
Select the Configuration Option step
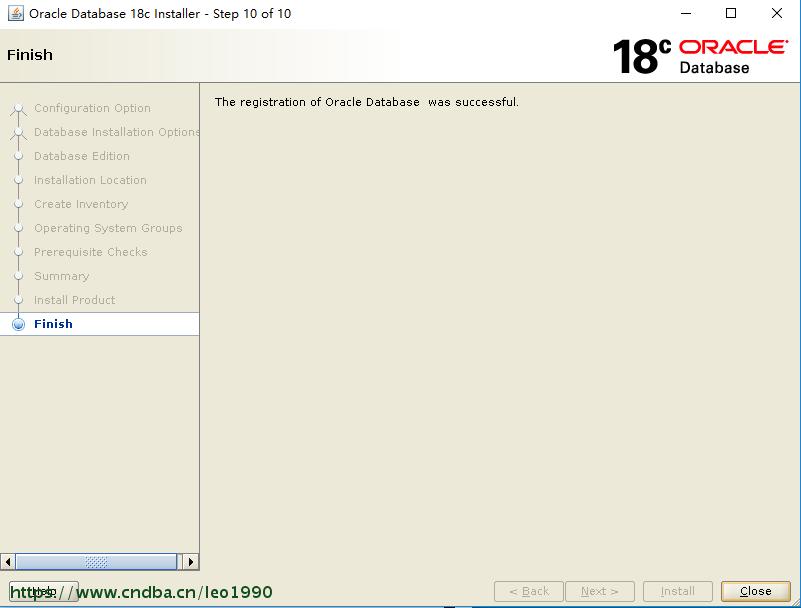92,108
